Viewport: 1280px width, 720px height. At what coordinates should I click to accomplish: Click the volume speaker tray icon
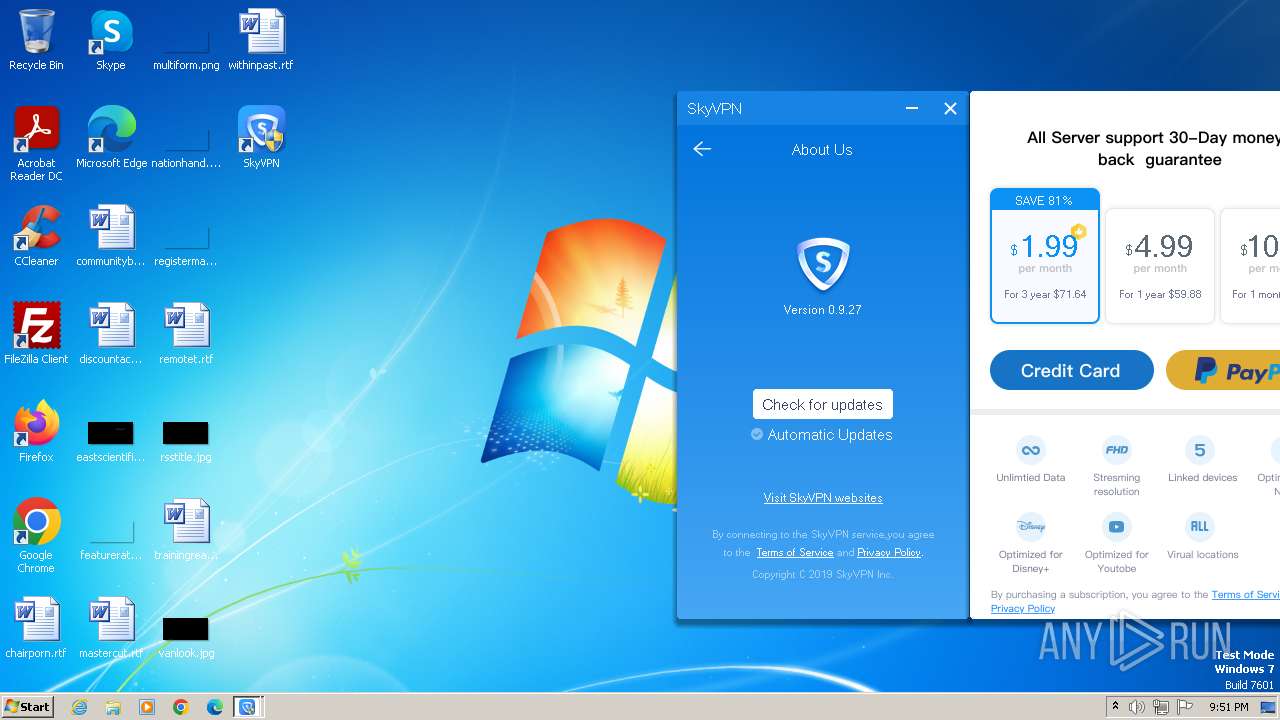click(x=1136, y=707)
